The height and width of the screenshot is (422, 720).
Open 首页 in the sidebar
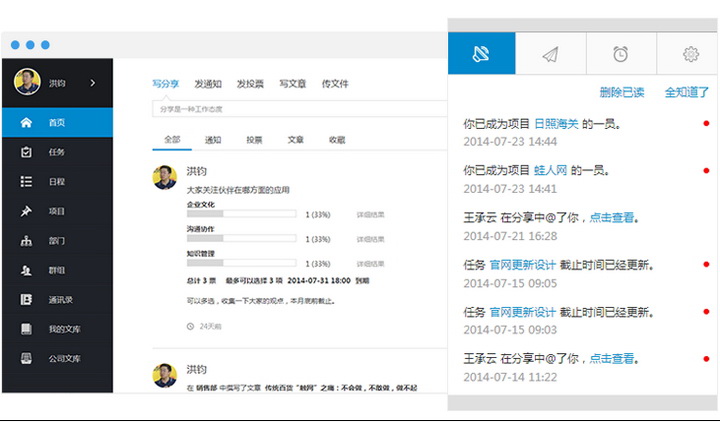(57, 122)
